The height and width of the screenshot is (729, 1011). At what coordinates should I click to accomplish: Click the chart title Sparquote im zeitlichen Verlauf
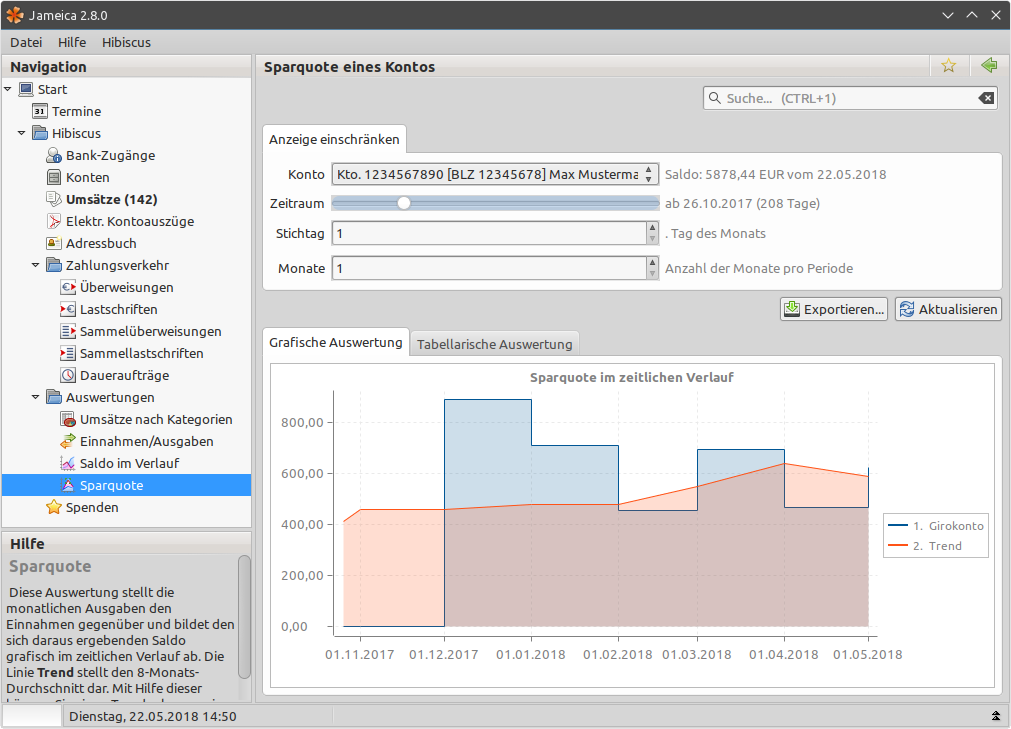point(632,378)
